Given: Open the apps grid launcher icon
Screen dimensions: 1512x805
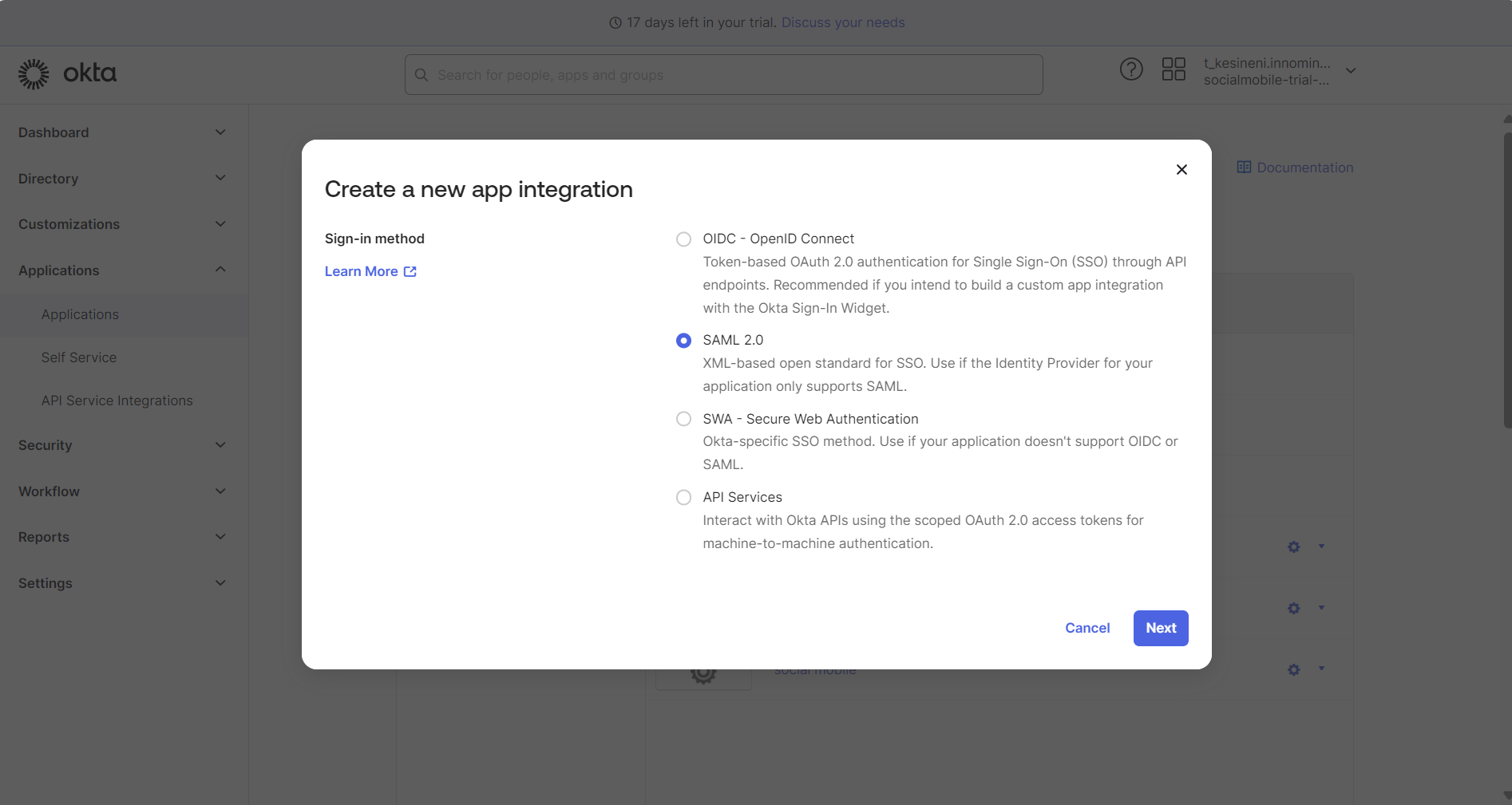Looking at the screenshot, I should pos(1173,69).
